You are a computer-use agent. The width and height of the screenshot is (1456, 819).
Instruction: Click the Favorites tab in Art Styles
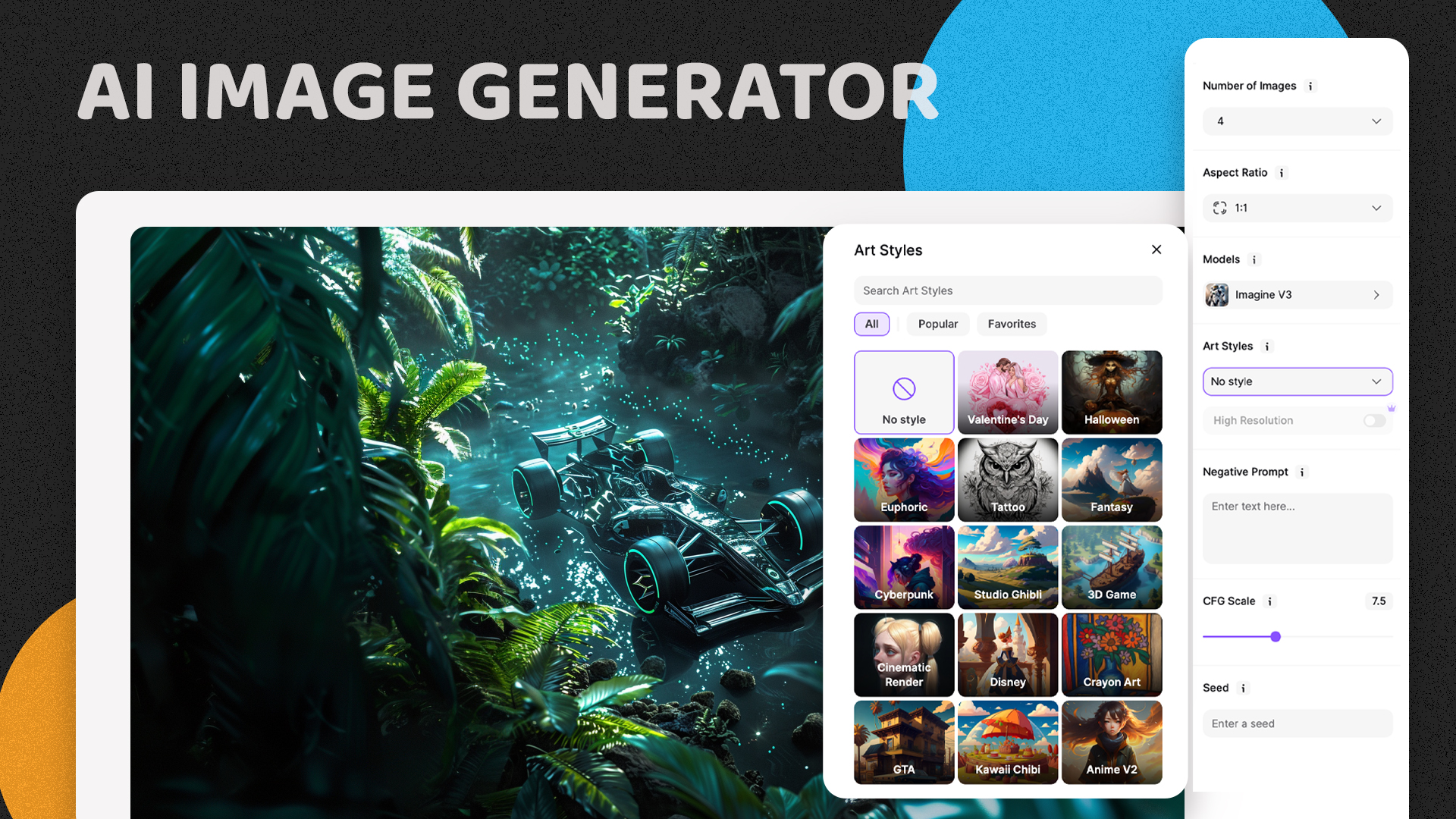[1011, 323]
